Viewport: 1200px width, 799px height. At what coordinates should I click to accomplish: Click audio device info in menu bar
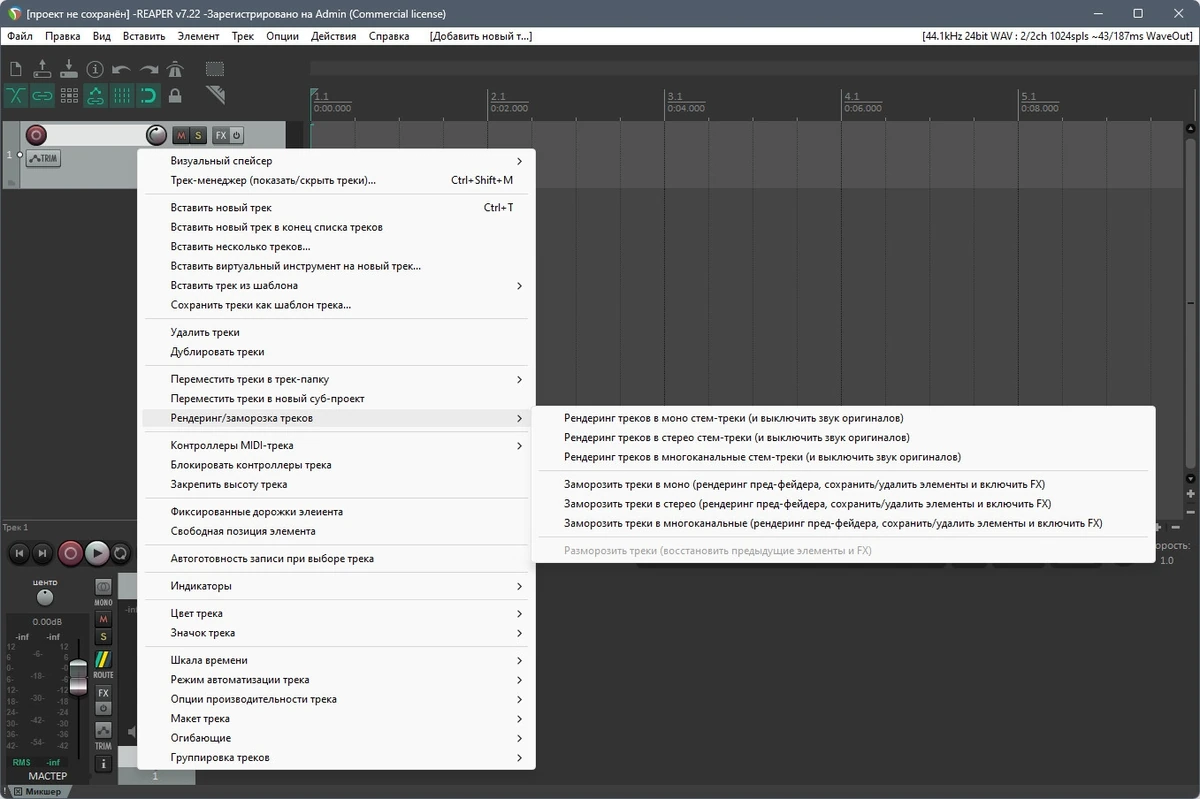[x=1058, y=36]
